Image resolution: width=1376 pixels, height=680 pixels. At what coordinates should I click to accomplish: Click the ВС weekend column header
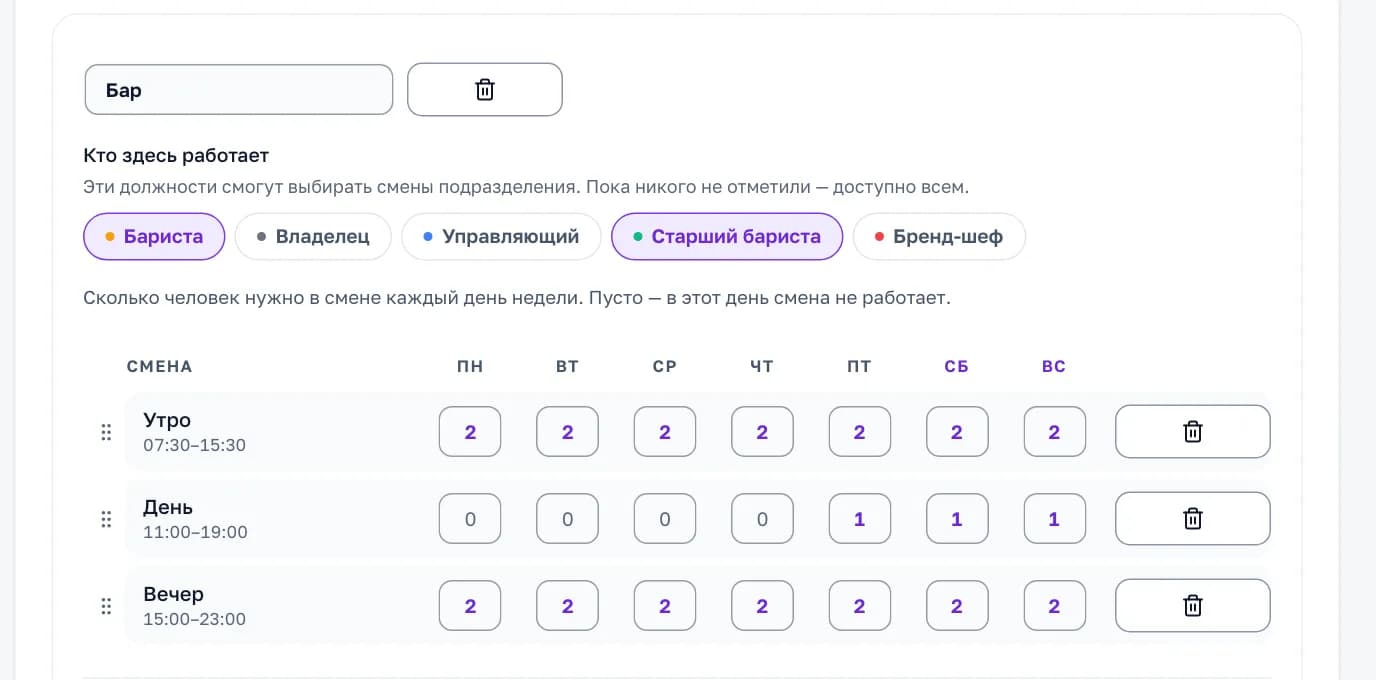(1054, 366)
